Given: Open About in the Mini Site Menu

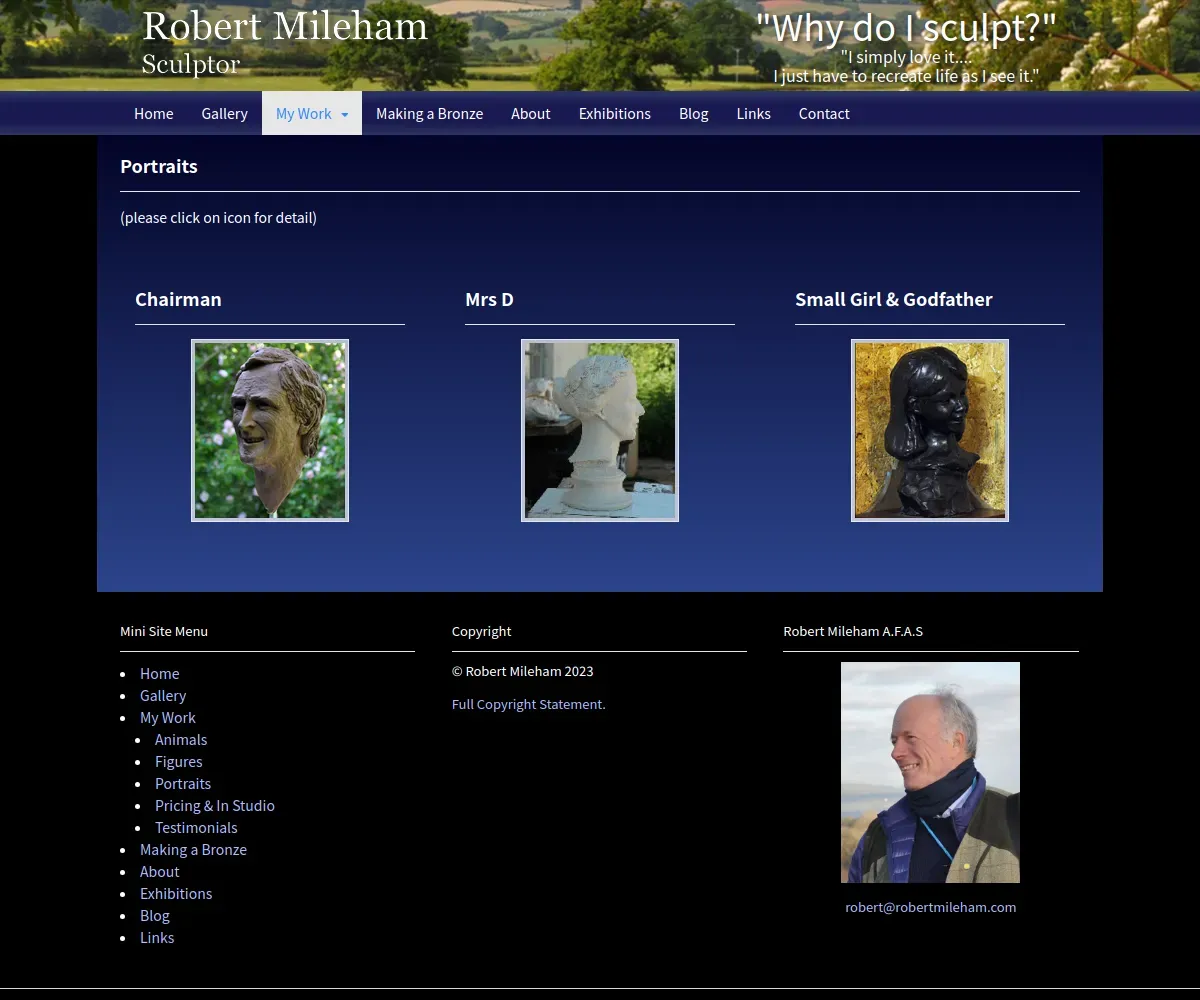Looking at the screenshot, I should tap(160, 871).
